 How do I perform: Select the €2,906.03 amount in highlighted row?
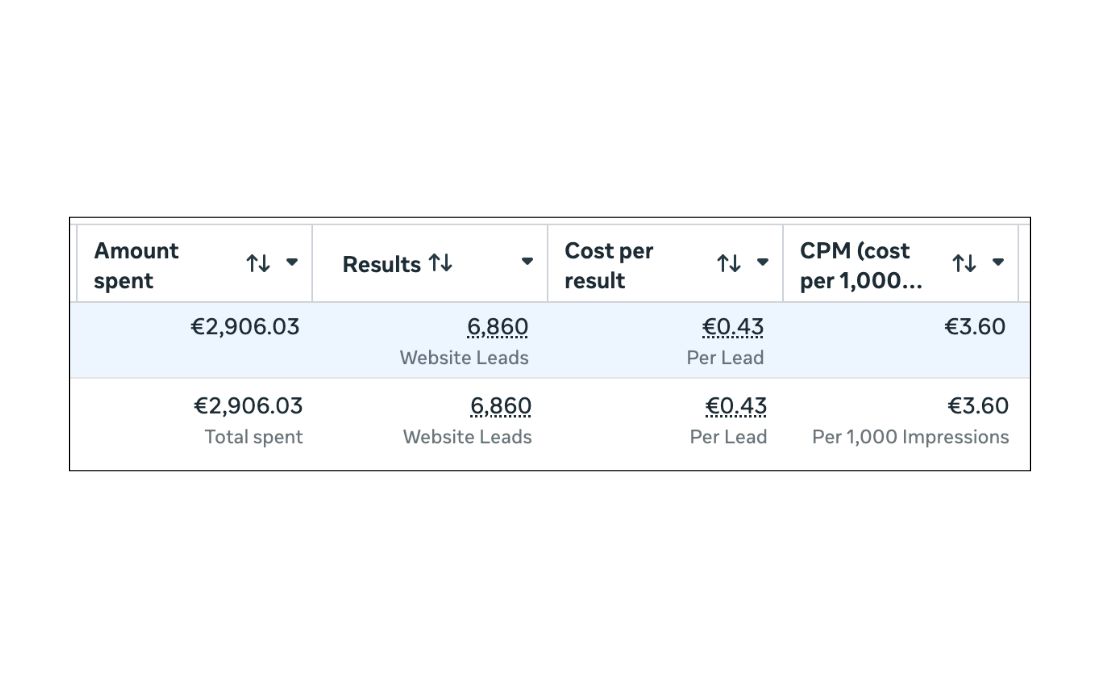[x=245, y=327]
